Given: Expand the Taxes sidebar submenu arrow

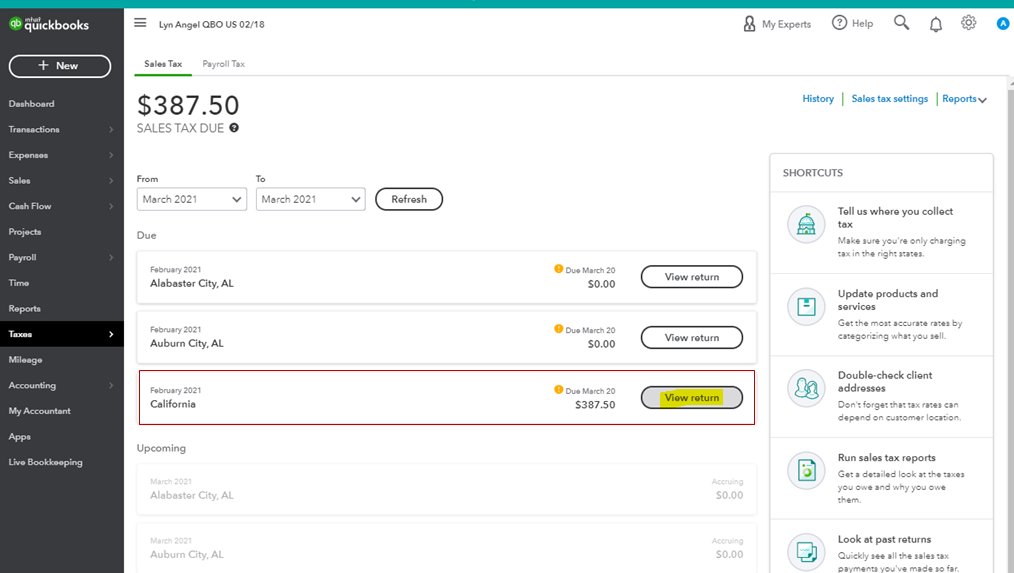Looking at the screenshot, I should point(111,334).
